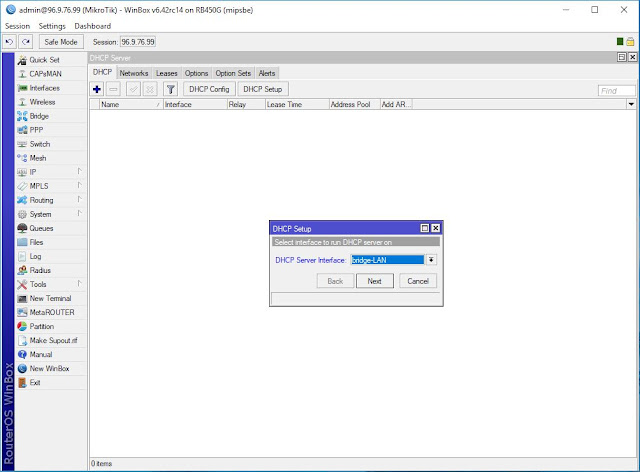The image size is (640, 472).
Task: Sort by Address Pool column header
Action: (355, 104)
